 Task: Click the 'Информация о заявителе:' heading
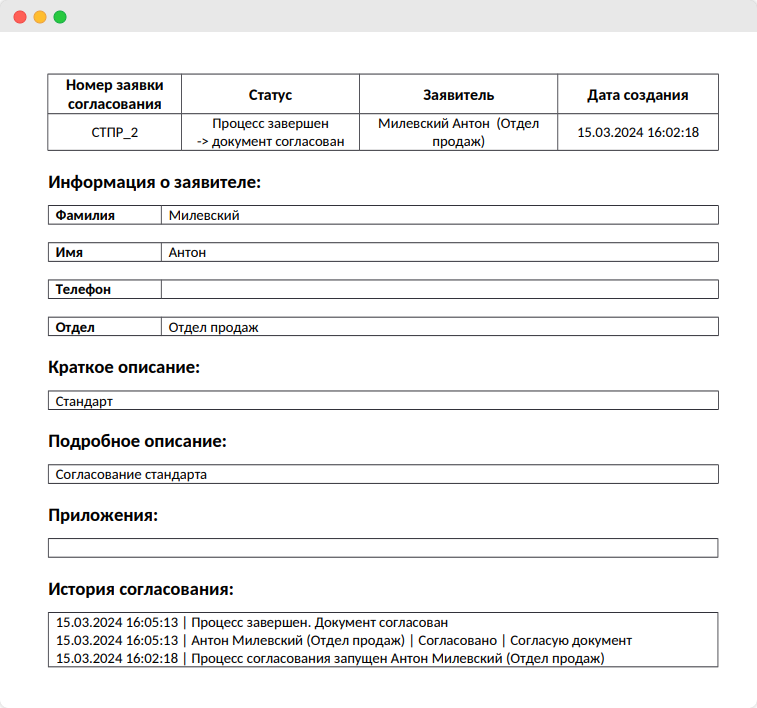point(154,182)
